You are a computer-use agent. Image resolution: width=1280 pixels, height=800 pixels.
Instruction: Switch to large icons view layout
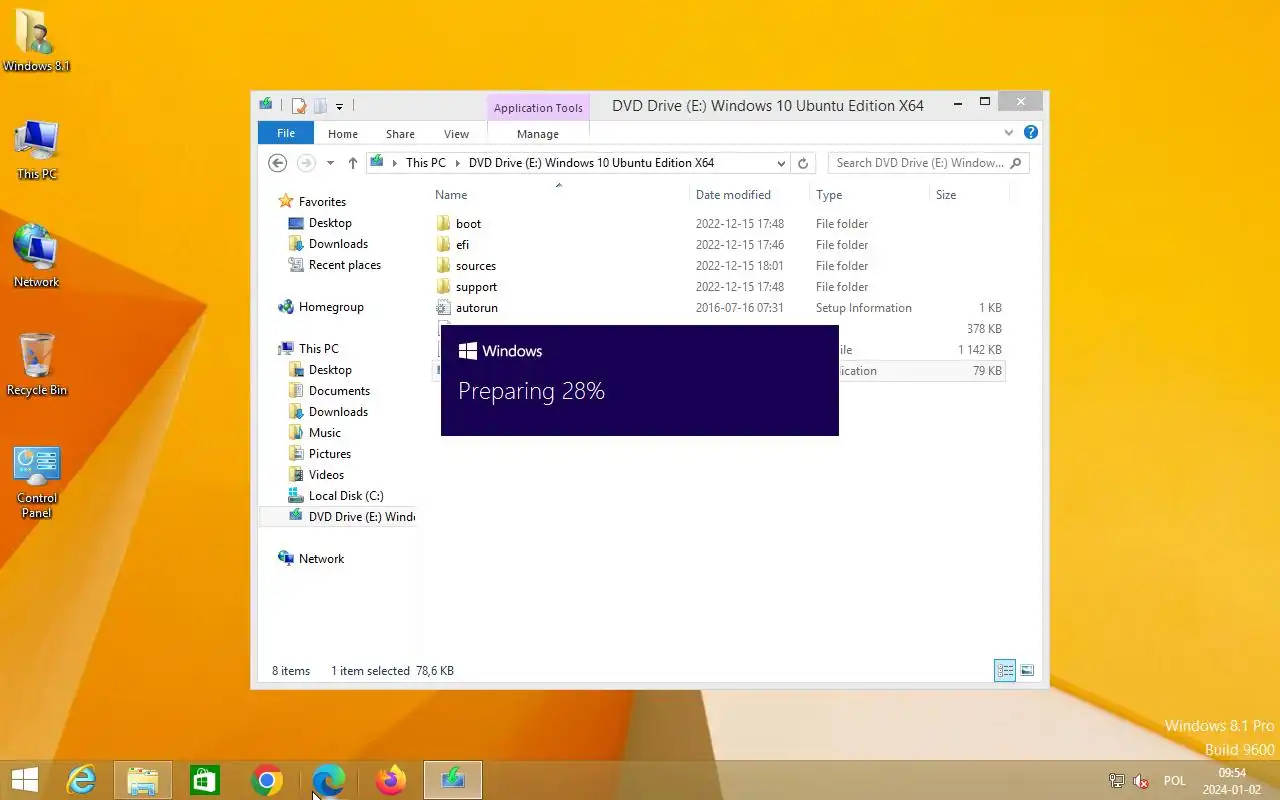click(1027, 671)
